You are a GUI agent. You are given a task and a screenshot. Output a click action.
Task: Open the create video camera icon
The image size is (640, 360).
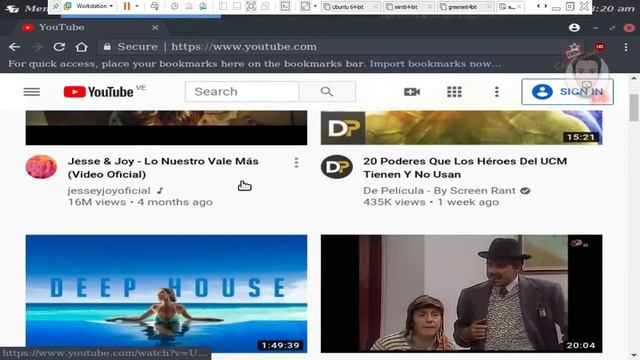coord(412,92)
